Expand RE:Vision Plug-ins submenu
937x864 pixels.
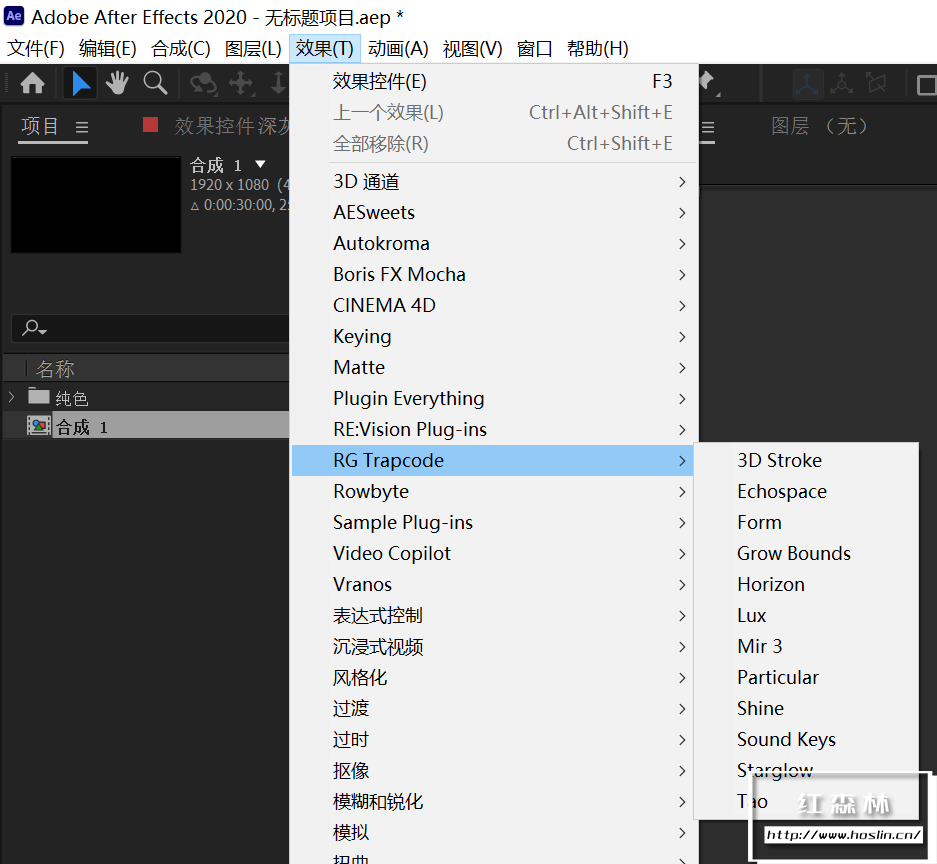click(x=494, y=430)
